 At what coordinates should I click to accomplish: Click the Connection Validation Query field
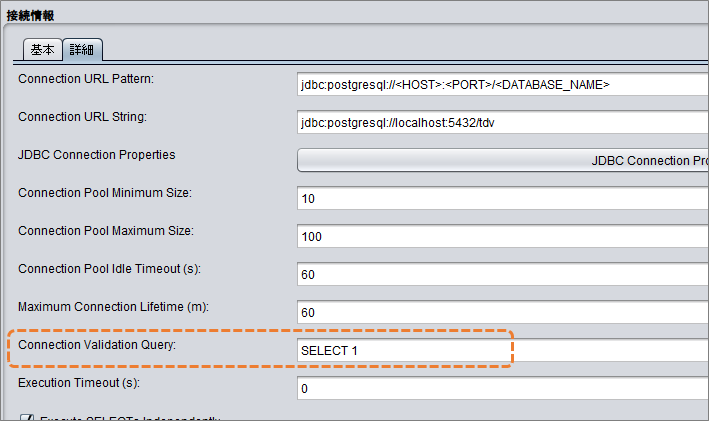(x=503, y=350)
